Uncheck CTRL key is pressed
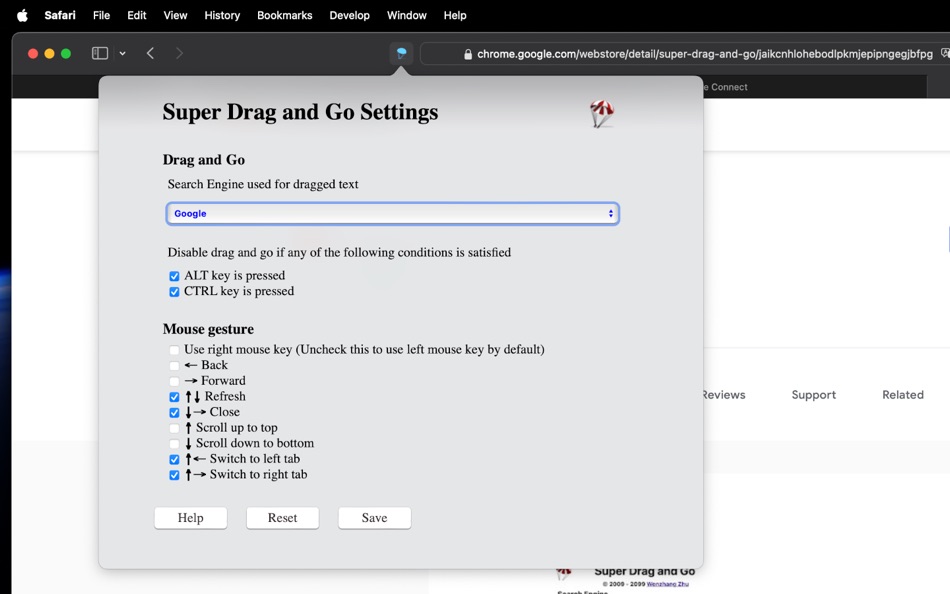 click(x=174, y=292)
